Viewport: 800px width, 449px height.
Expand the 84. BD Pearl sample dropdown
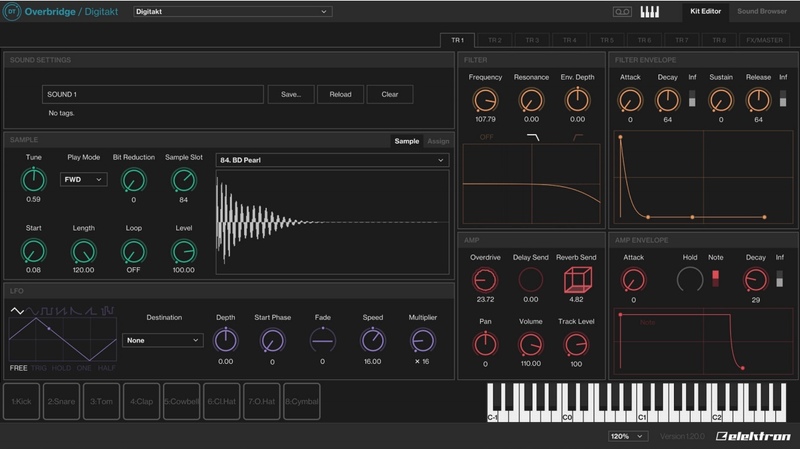point(331,160)
